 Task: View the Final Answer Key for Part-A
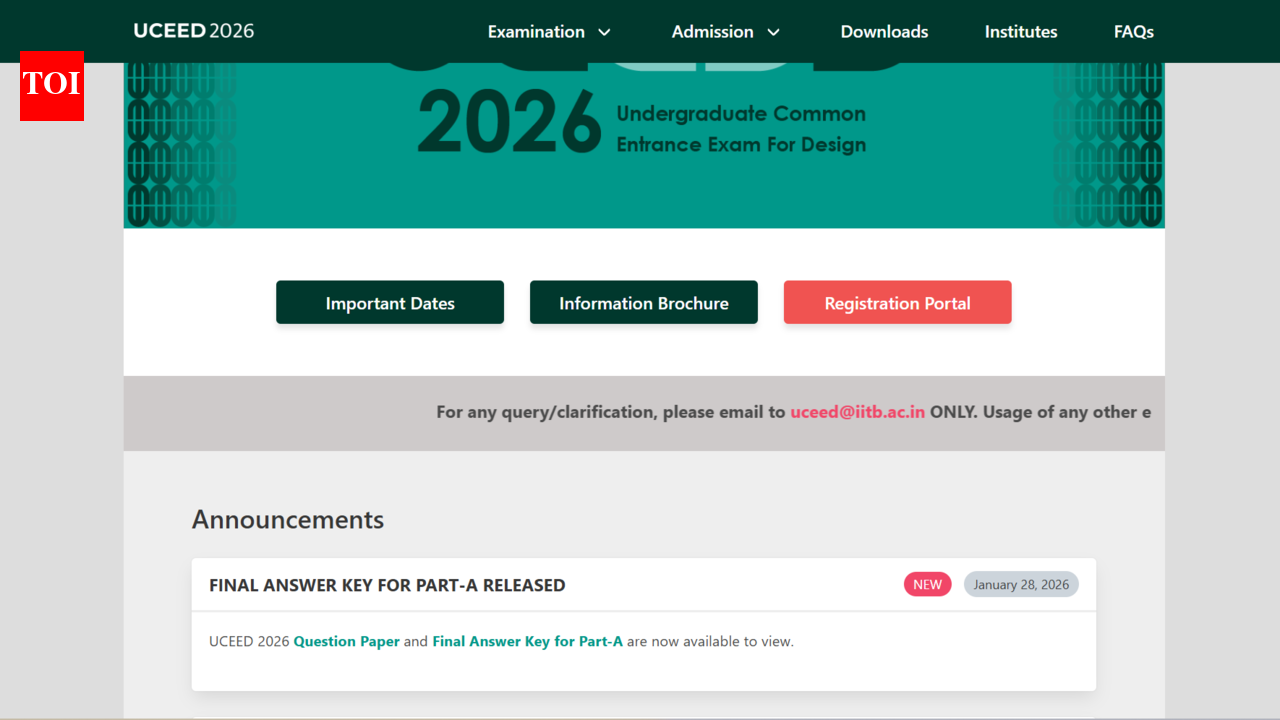click(x=528, y=641)
